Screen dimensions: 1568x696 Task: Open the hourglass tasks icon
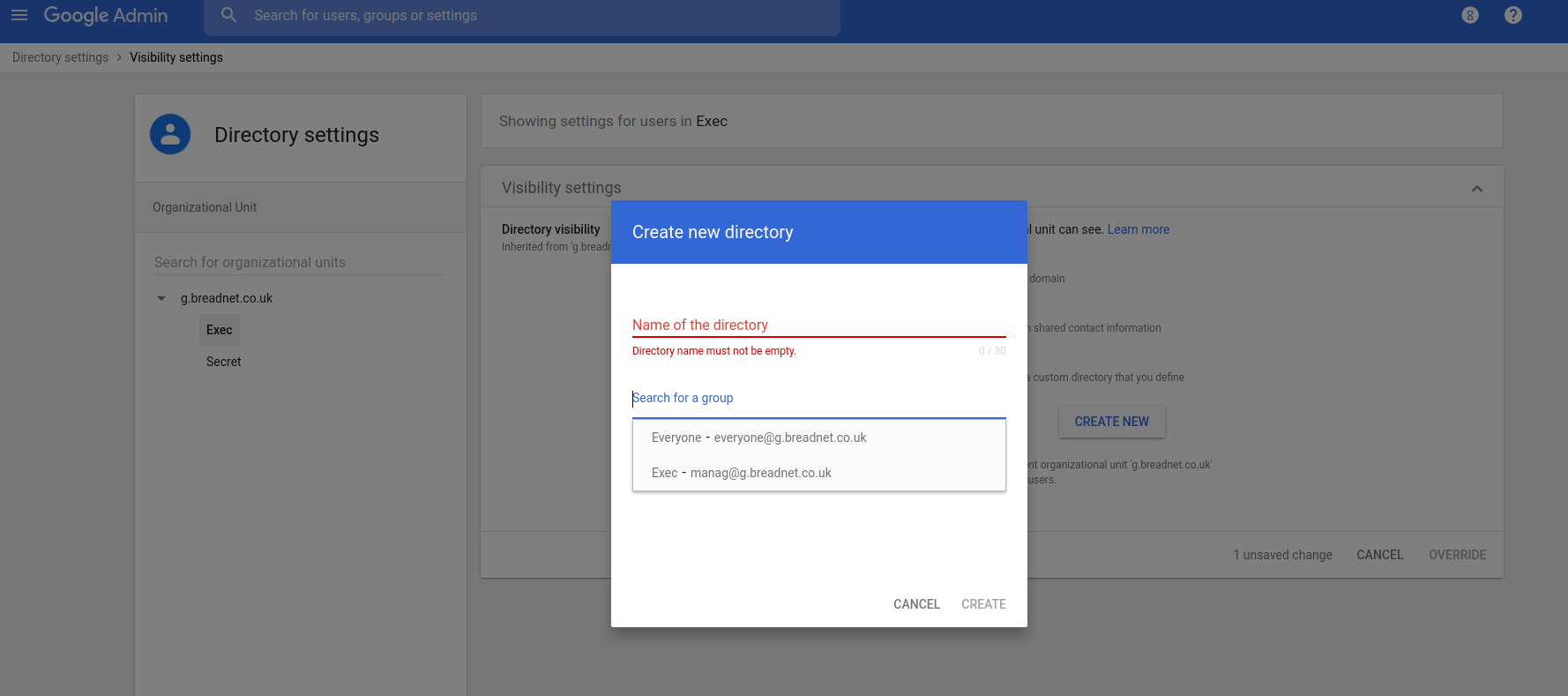(x=1469, y=15)
